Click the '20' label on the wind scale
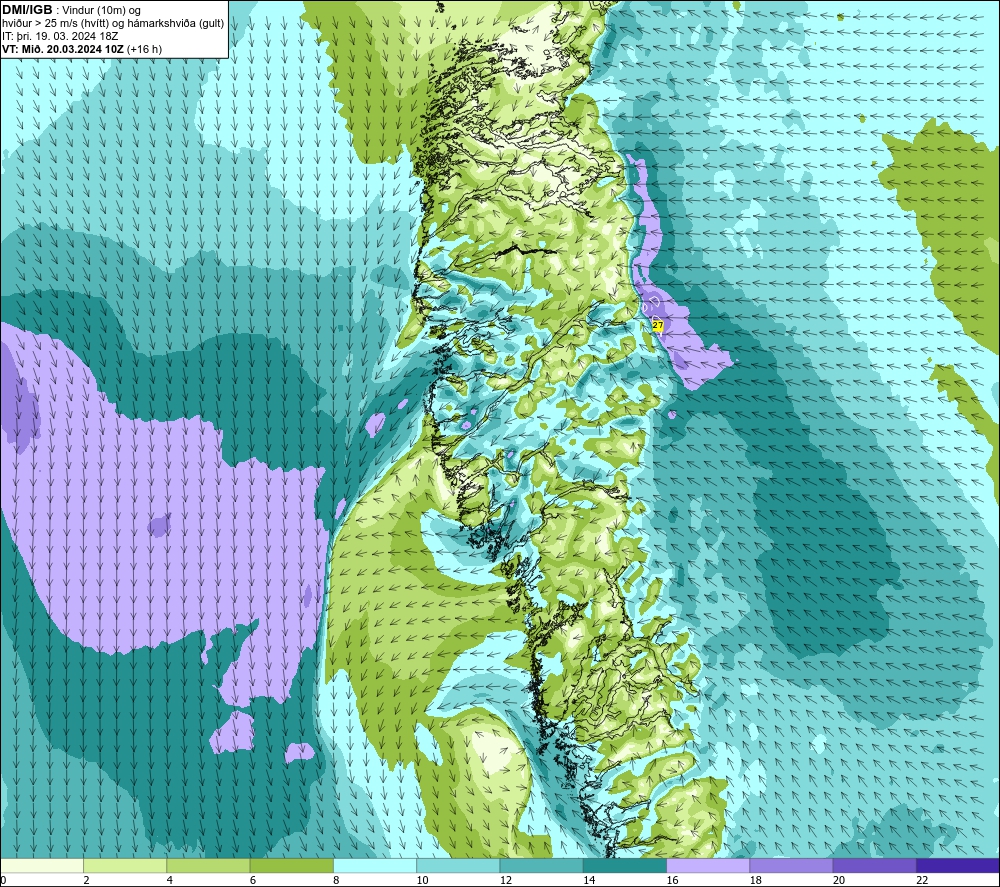Screen dimensions: 1000x887 click(839, 880)
